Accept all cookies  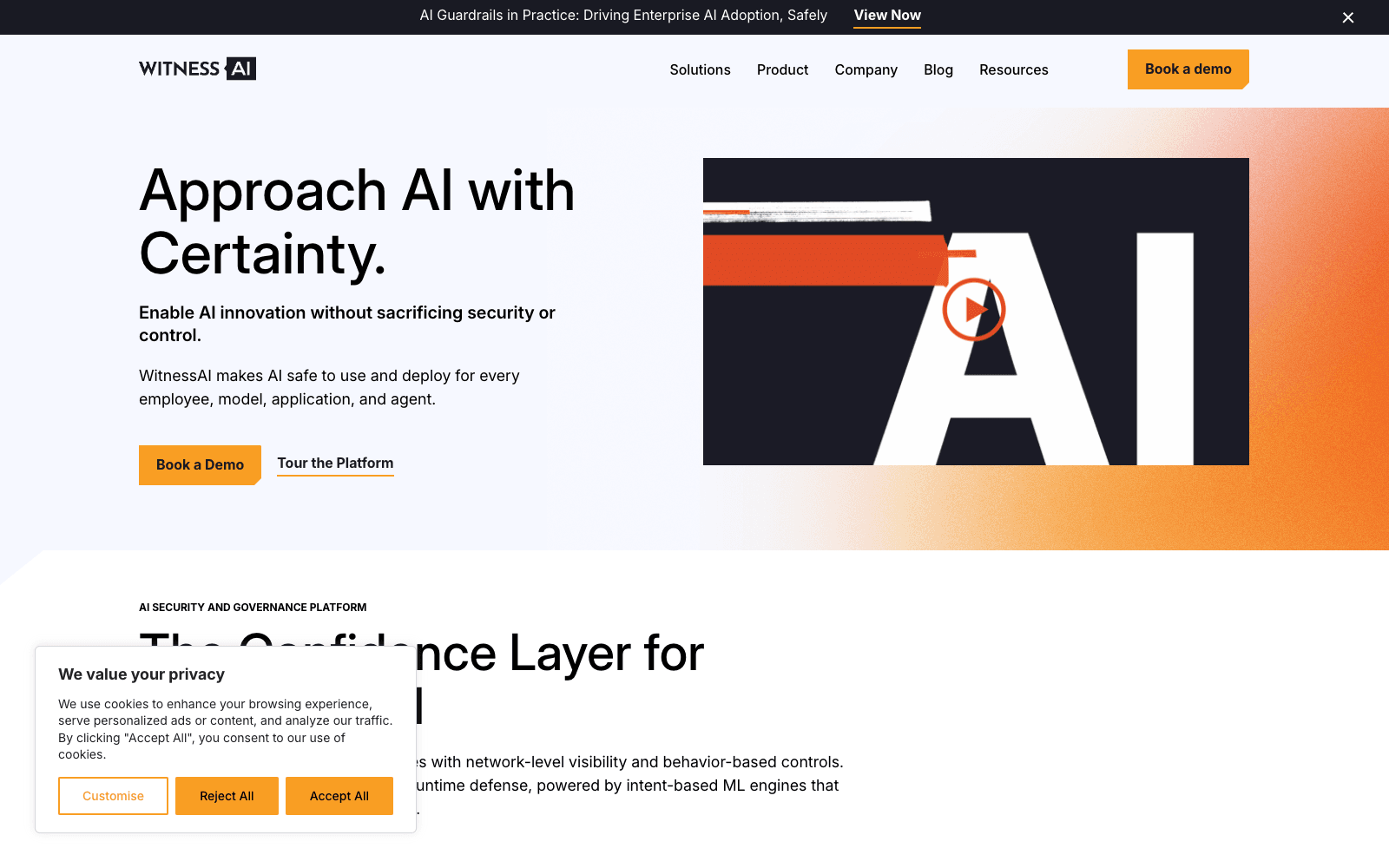[x=339, y=796]
